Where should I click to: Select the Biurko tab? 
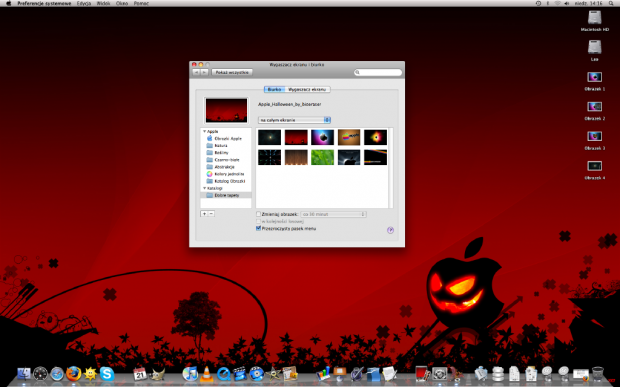coord(274,89)
